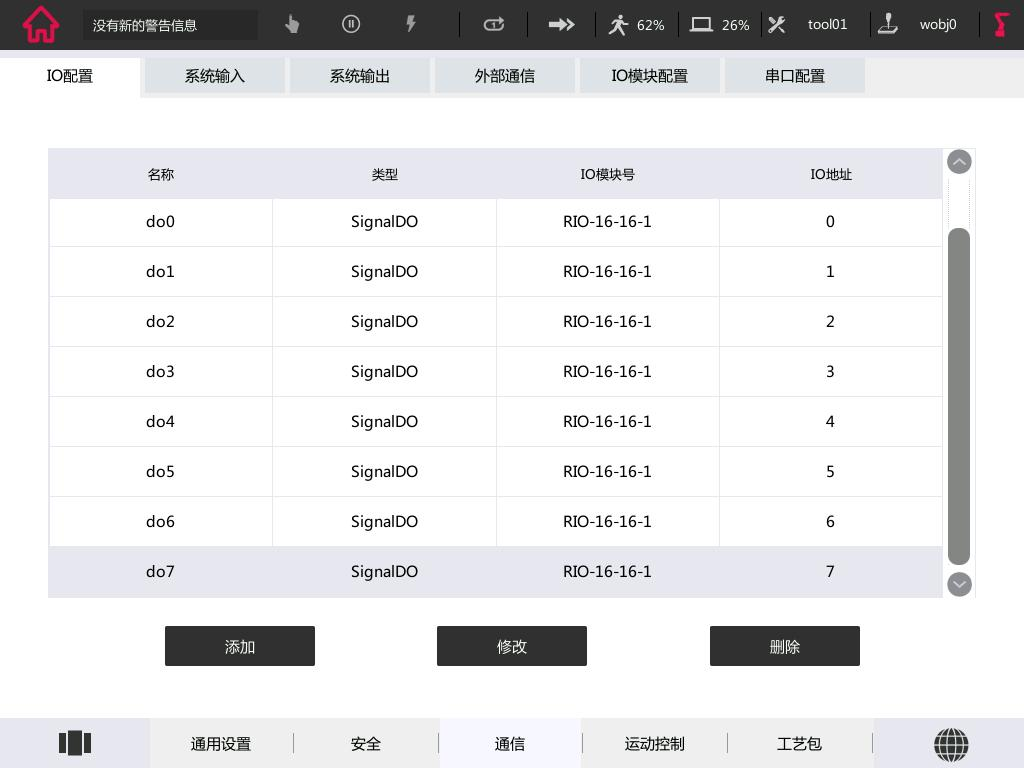Image resolution: width=1024 pixels, height=768 pixels.
Task: Click the panel menu icon at bottom left
Action: [75, 742]
